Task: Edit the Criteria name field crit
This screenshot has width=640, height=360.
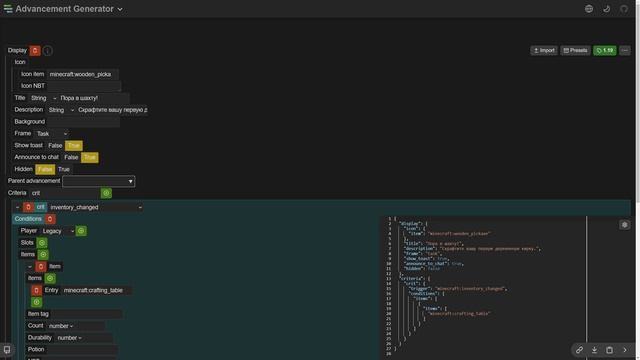Action: pos(64,193)
